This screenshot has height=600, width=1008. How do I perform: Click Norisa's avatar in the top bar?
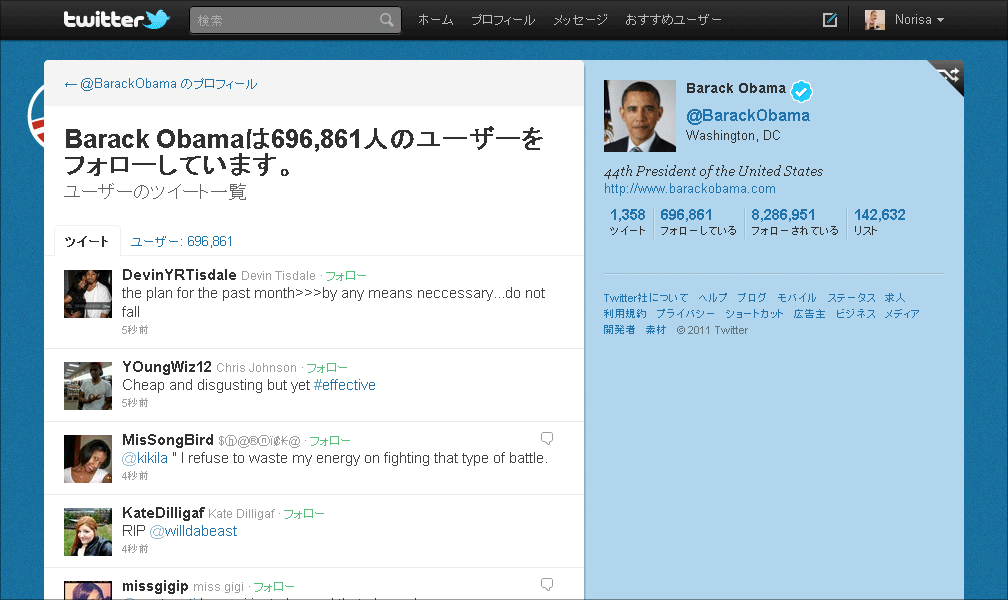(874, 20)
